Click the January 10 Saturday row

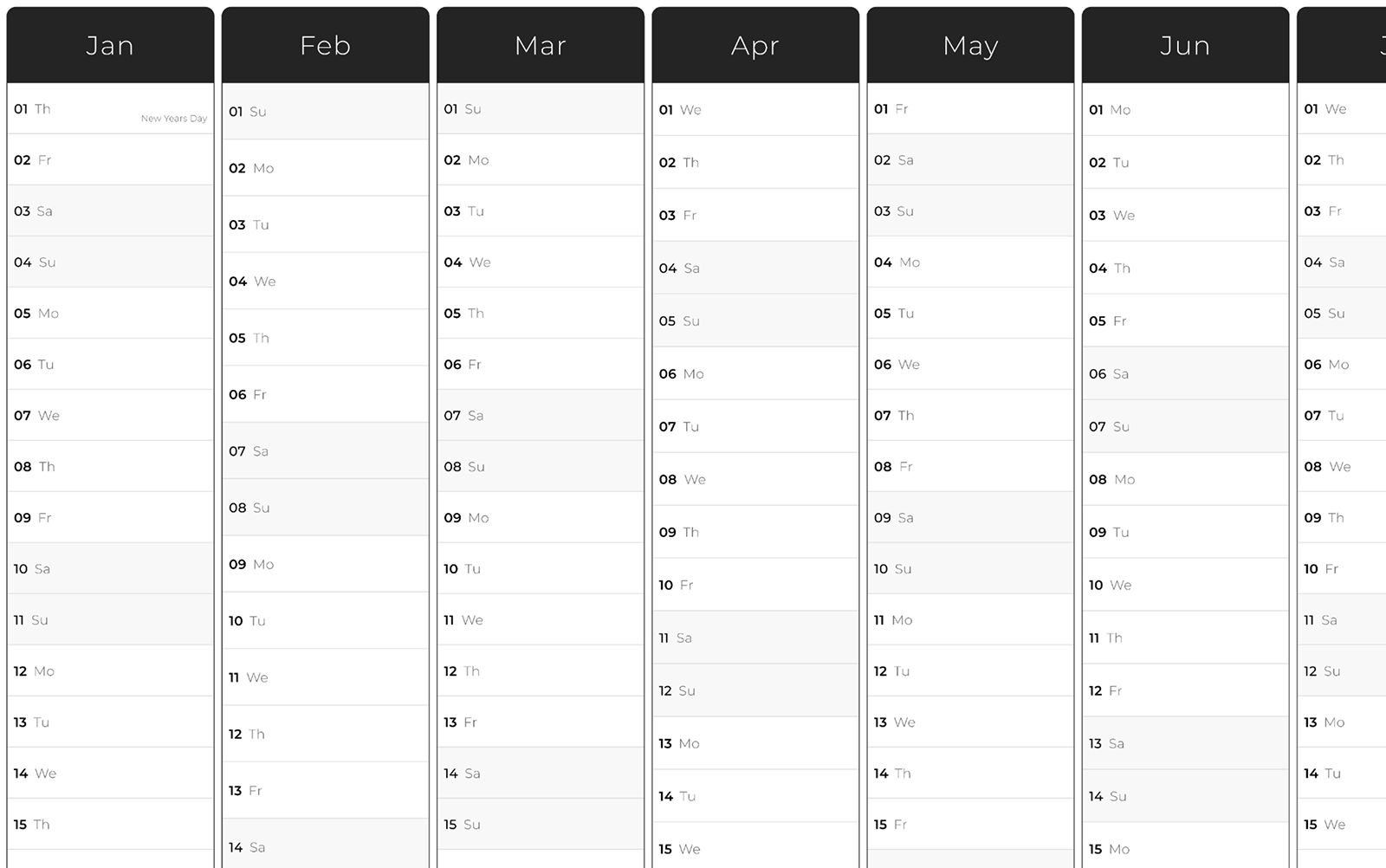pos(110,569)
